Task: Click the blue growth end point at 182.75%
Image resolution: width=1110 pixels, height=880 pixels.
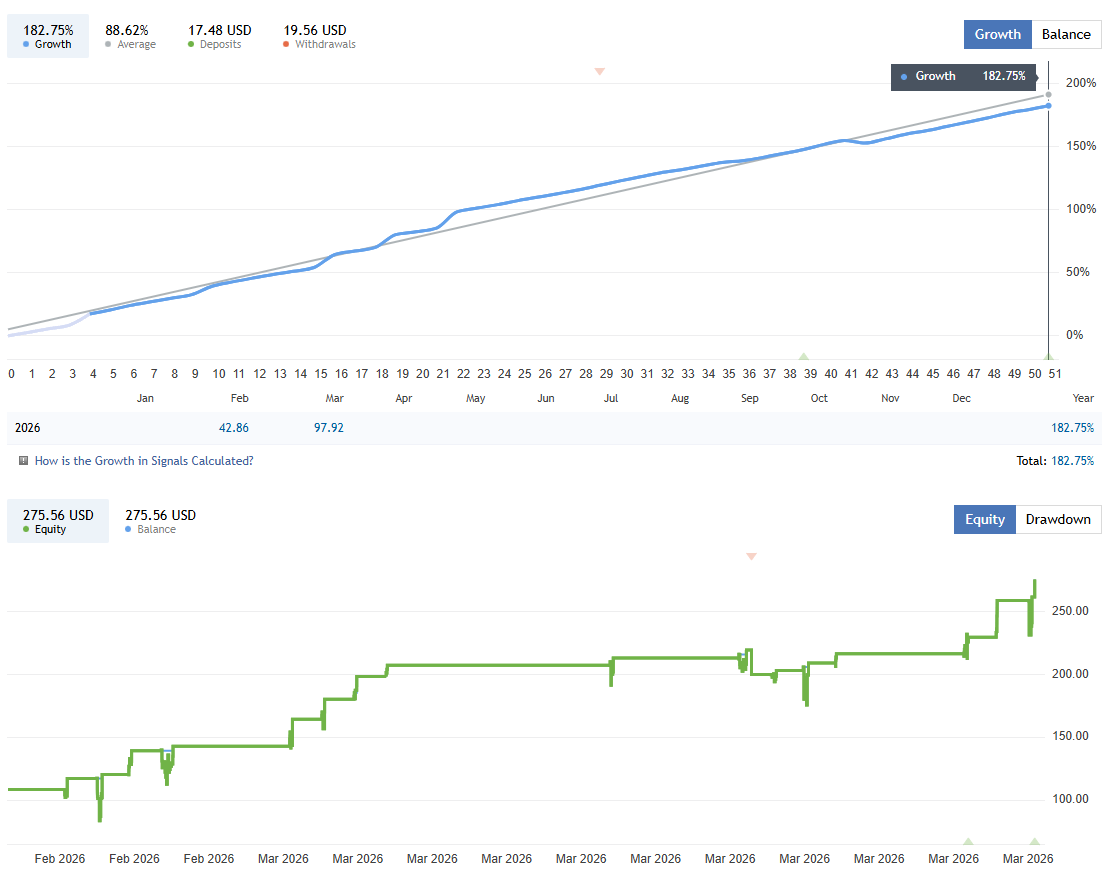Action: 1048,105
